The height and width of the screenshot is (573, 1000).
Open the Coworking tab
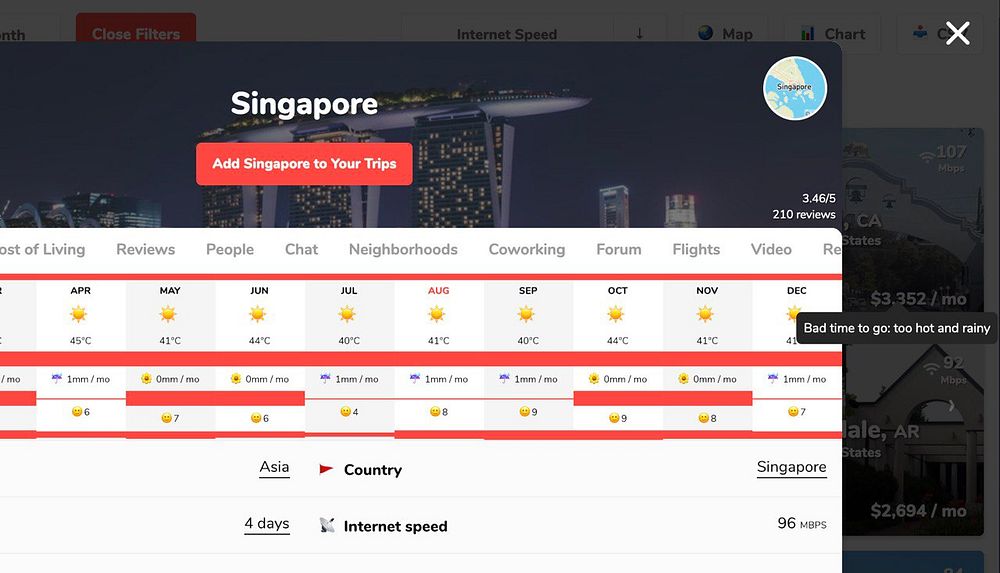(527, 249)
